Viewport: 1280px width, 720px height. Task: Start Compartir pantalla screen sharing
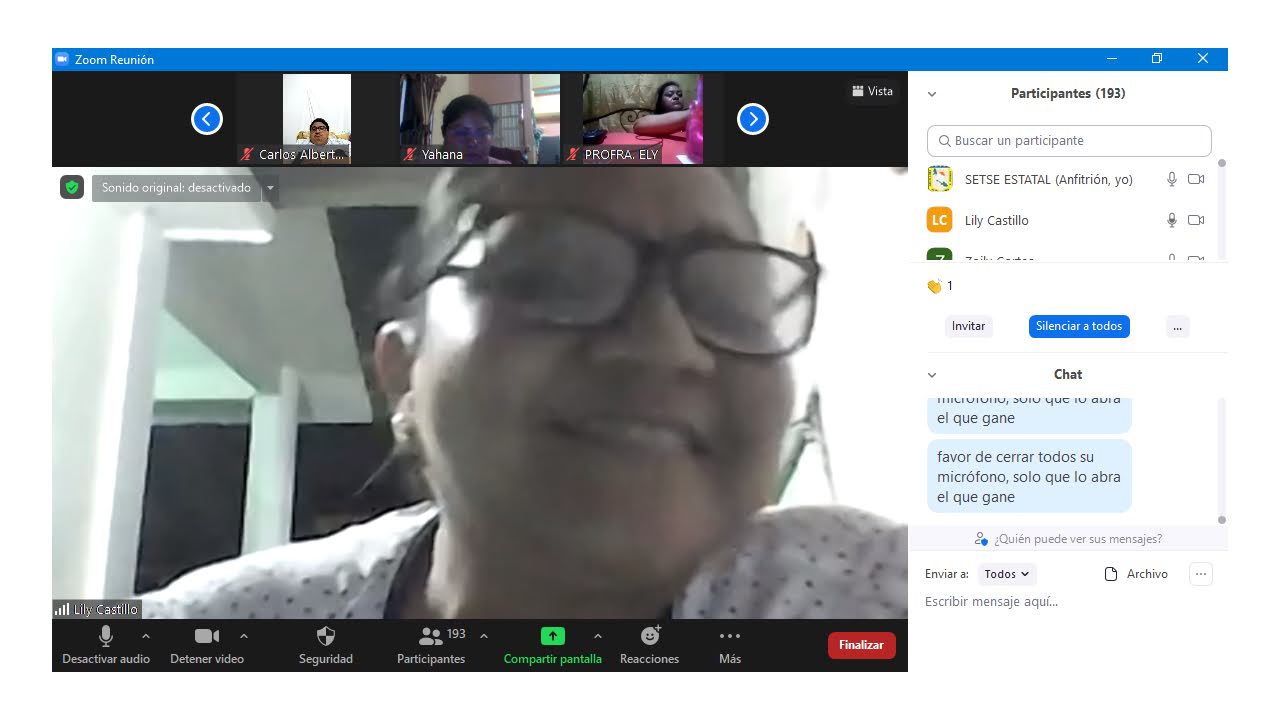pos(553,645)
